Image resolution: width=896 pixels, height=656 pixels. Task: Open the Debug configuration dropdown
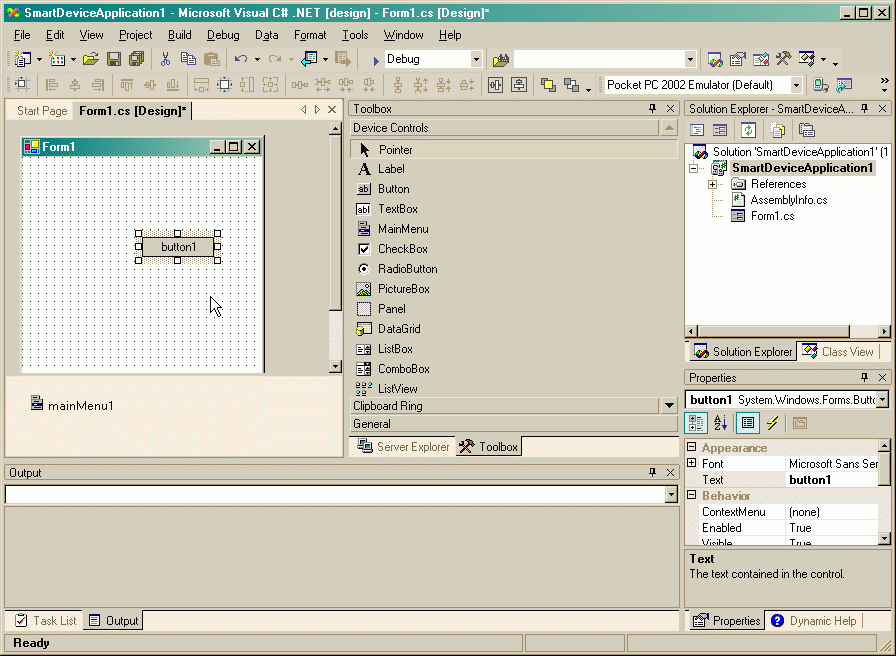475,59
